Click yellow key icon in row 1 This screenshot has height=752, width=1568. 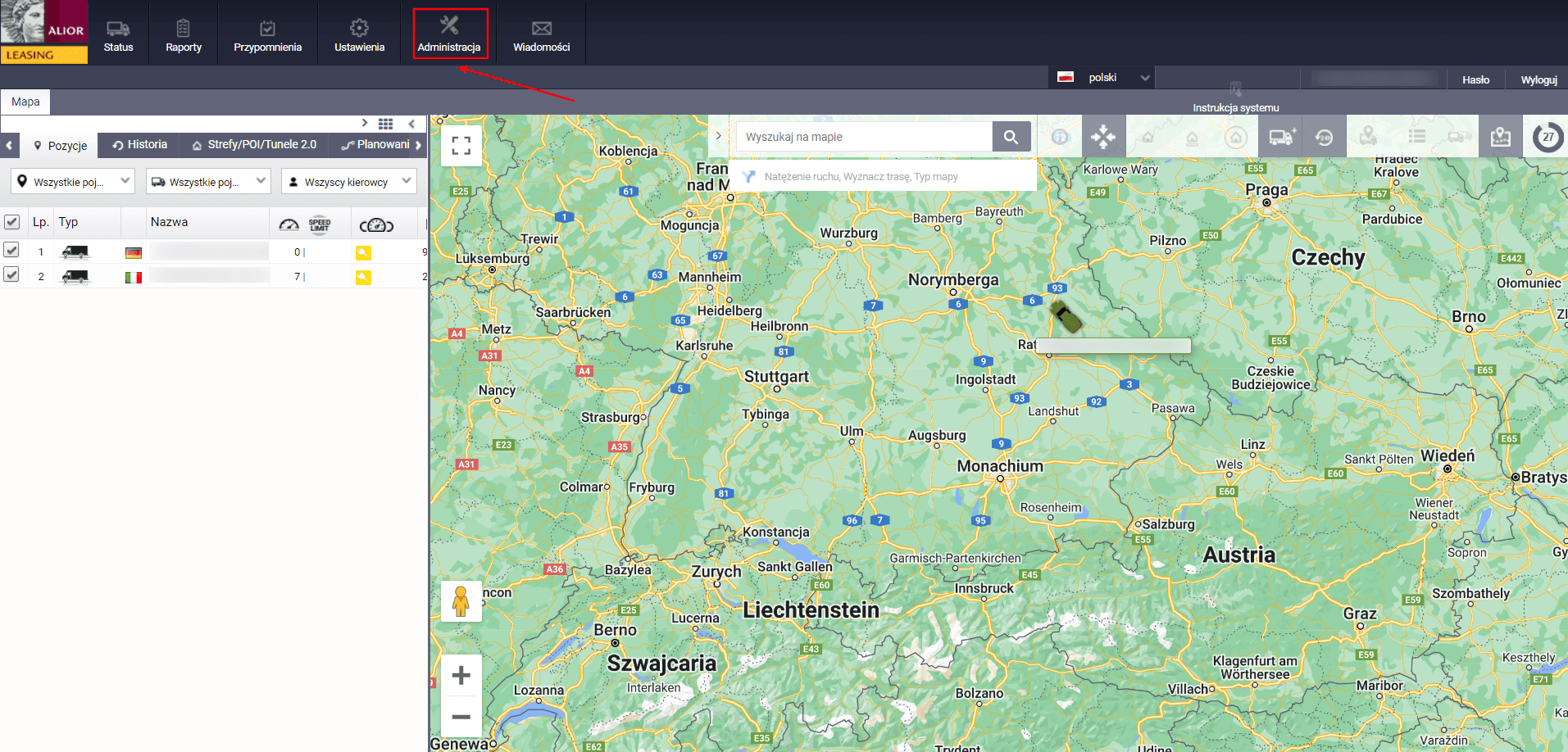pyautogui.click(x=363, y=252)
